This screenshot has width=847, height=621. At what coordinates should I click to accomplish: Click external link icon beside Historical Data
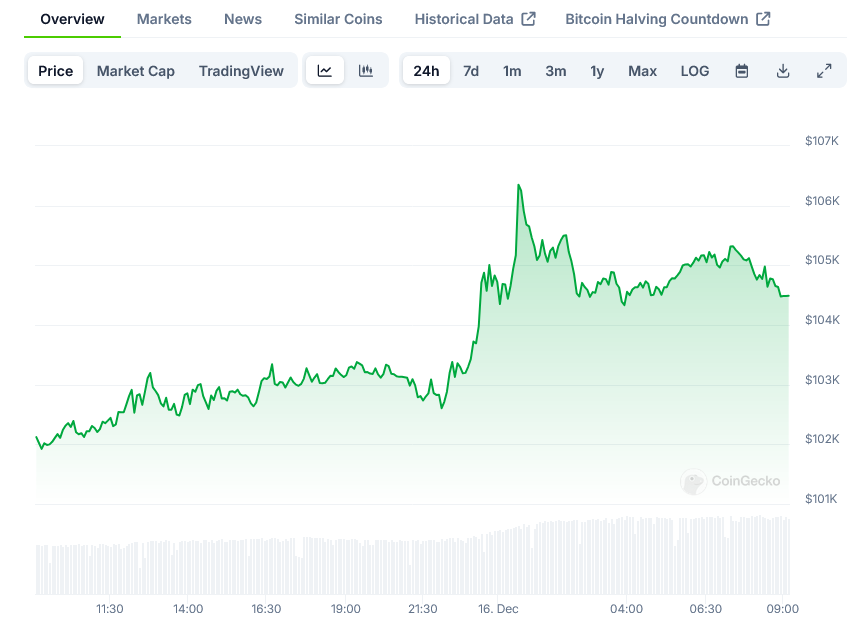(x=529, y=19)
